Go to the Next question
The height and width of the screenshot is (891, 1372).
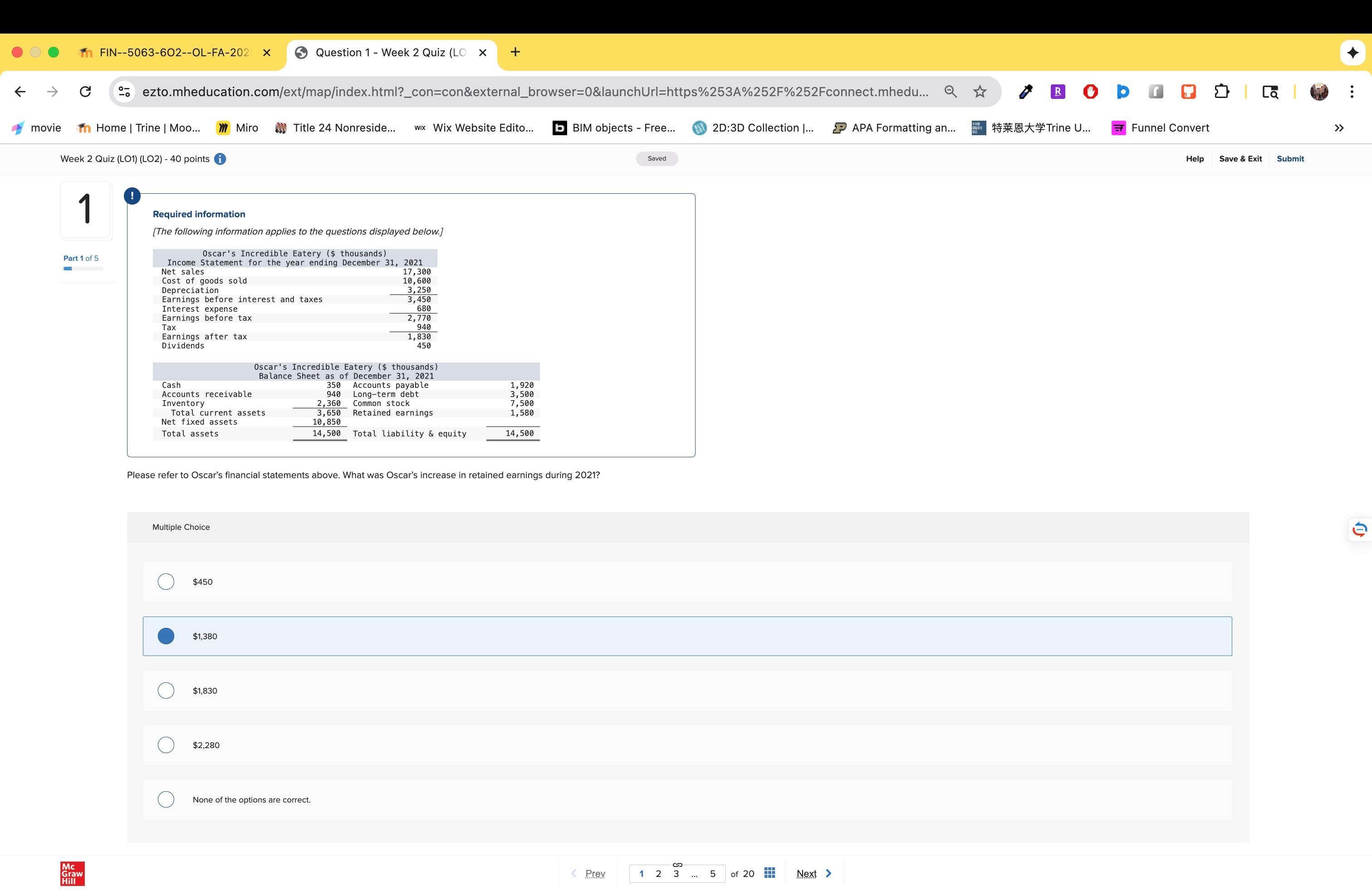[x=814, y=873]
